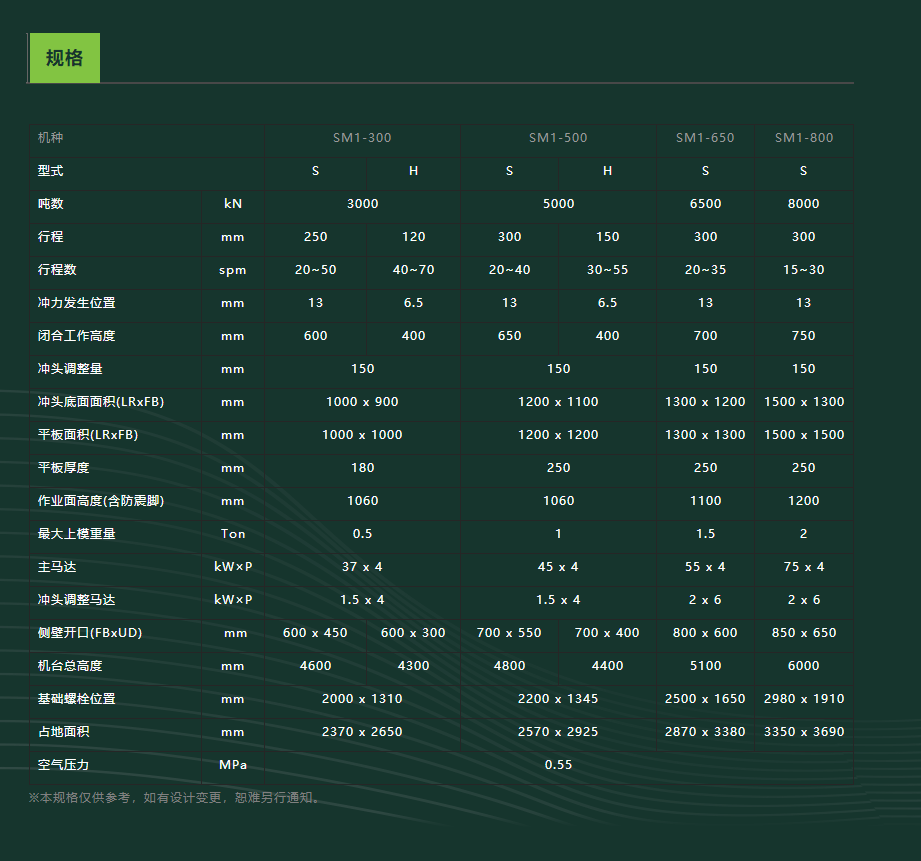The height and width of the screenshot is (861, 921).
Task: Click the 2000 x 1310 bolt position cell
Action: [x=362, y=699]
